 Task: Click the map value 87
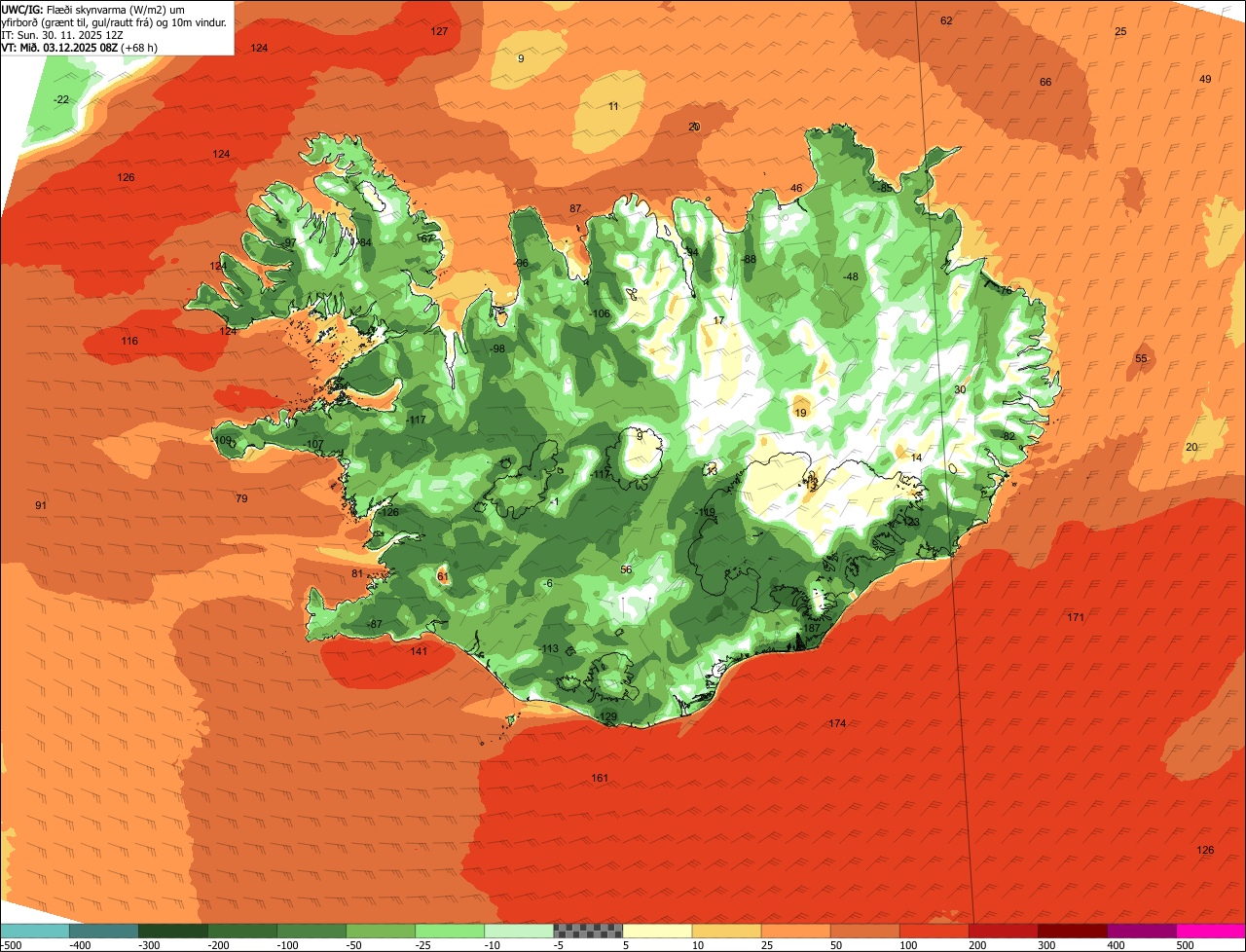575,208
